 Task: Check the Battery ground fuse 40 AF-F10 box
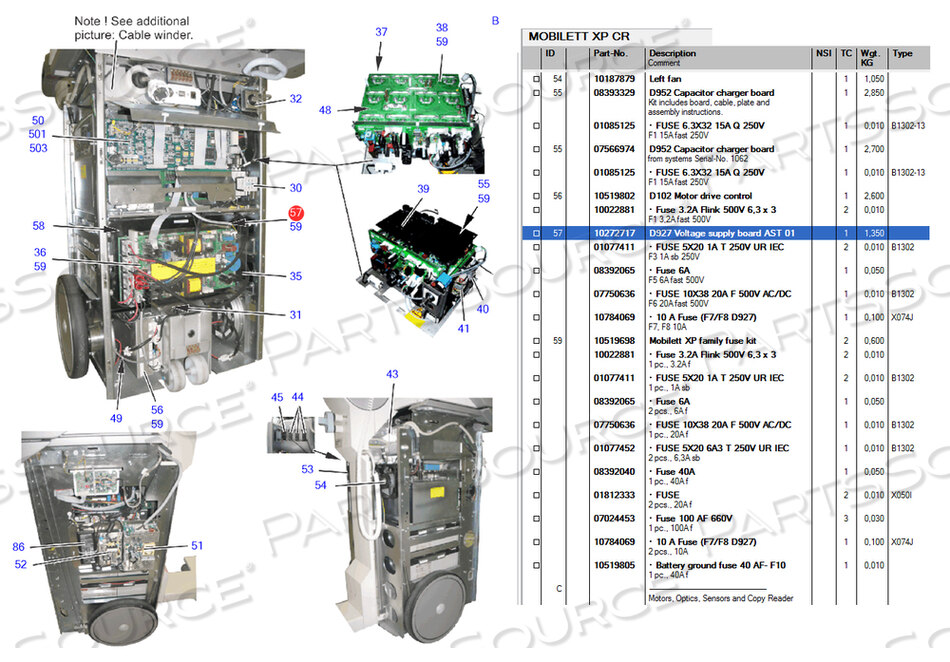536,566
